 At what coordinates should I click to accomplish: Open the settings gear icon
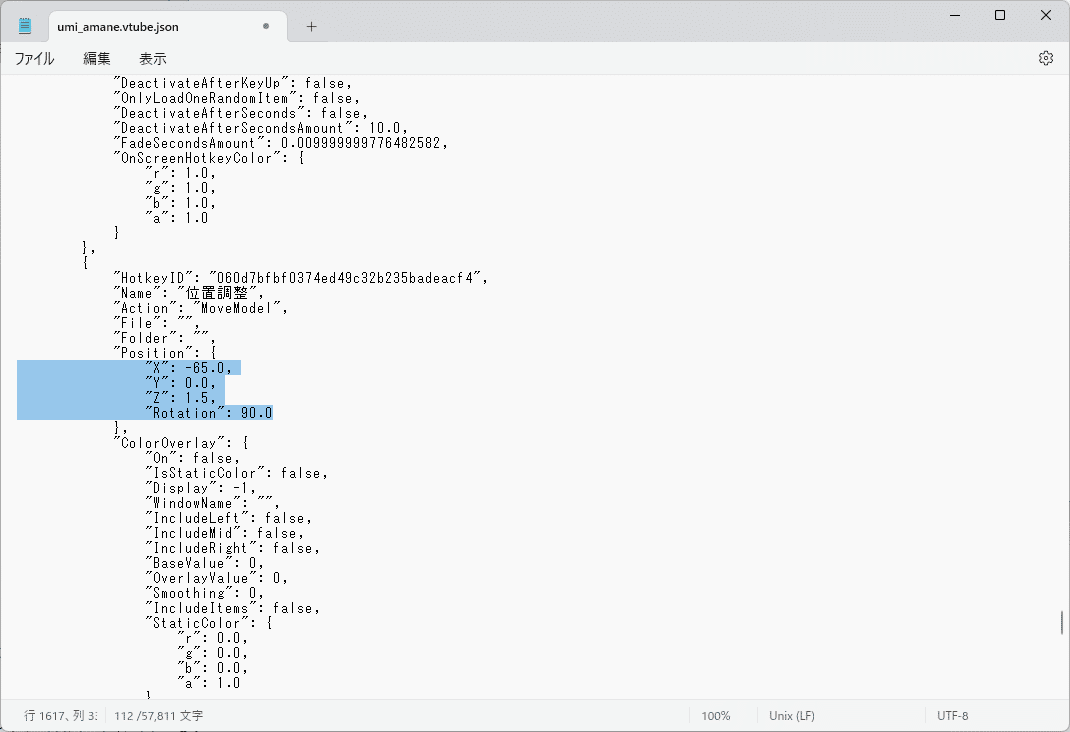click(x=1045, y=58)
